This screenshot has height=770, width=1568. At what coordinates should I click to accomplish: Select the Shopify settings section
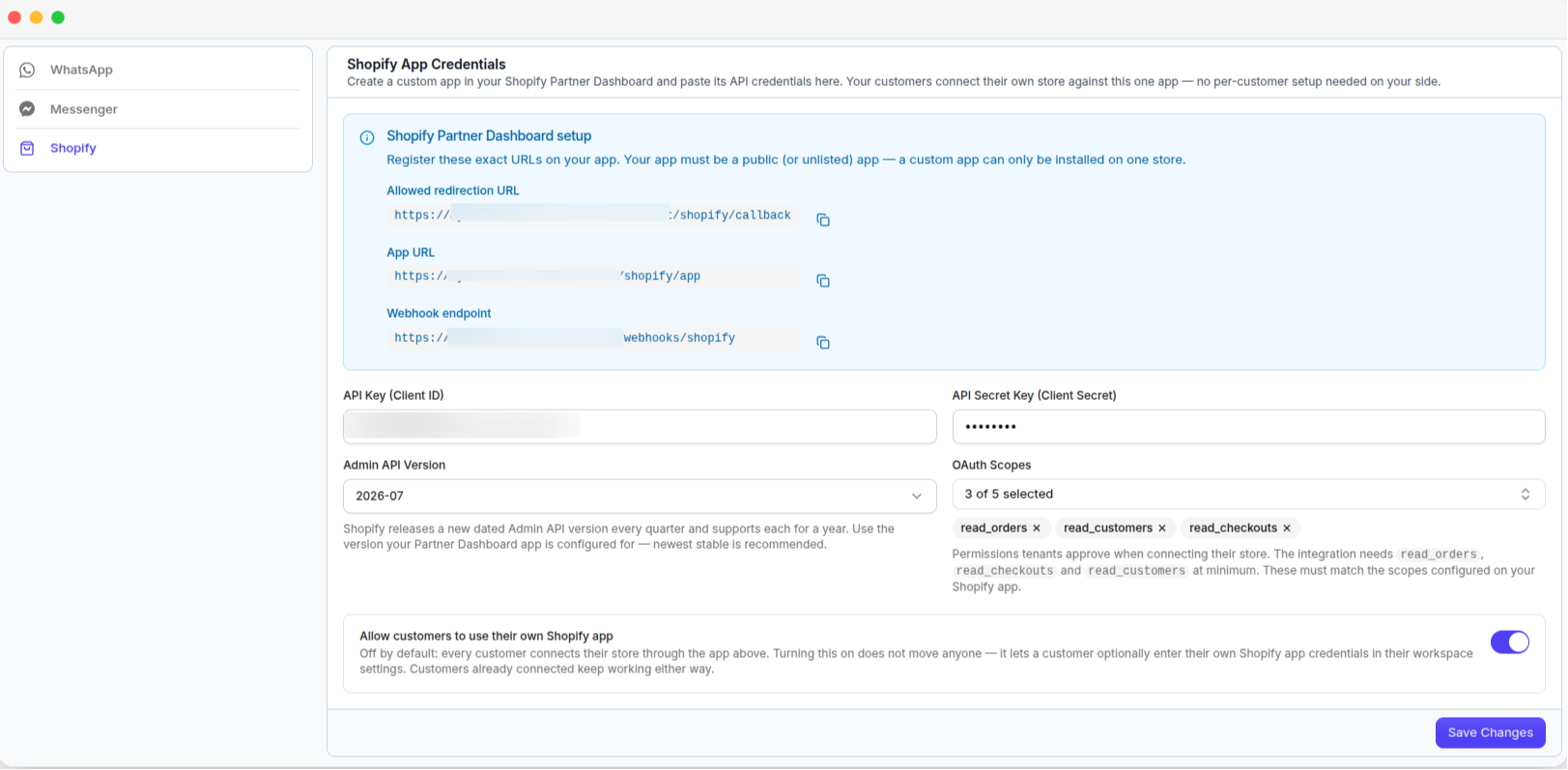click(x=158, y=148)
